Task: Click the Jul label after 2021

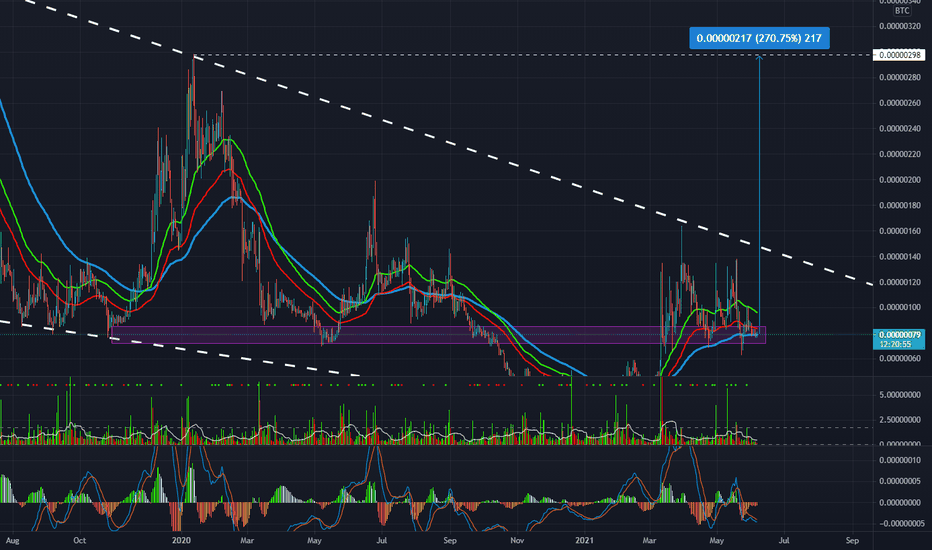Action: click(784, 540)
